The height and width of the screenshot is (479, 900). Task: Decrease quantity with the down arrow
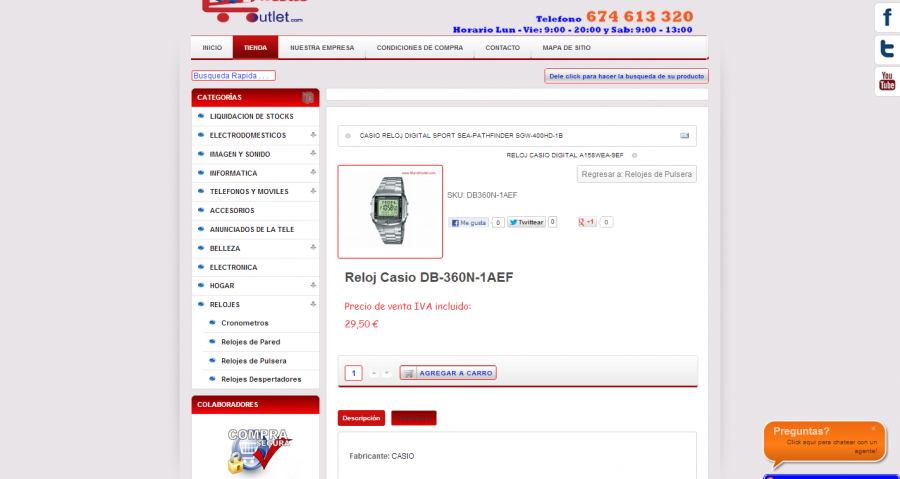[387, 373]
